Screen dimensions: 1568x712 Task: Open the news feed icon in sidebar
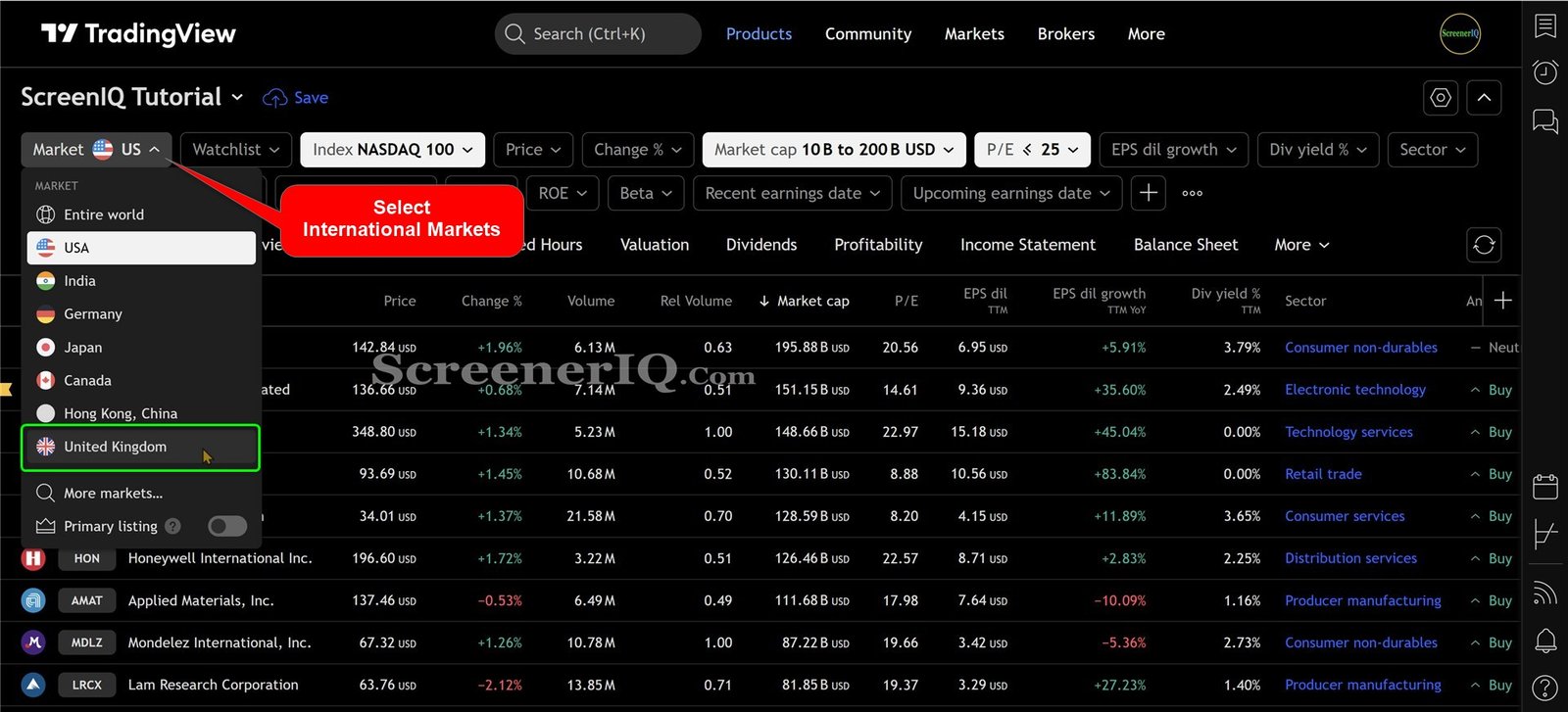point(1545,593)
